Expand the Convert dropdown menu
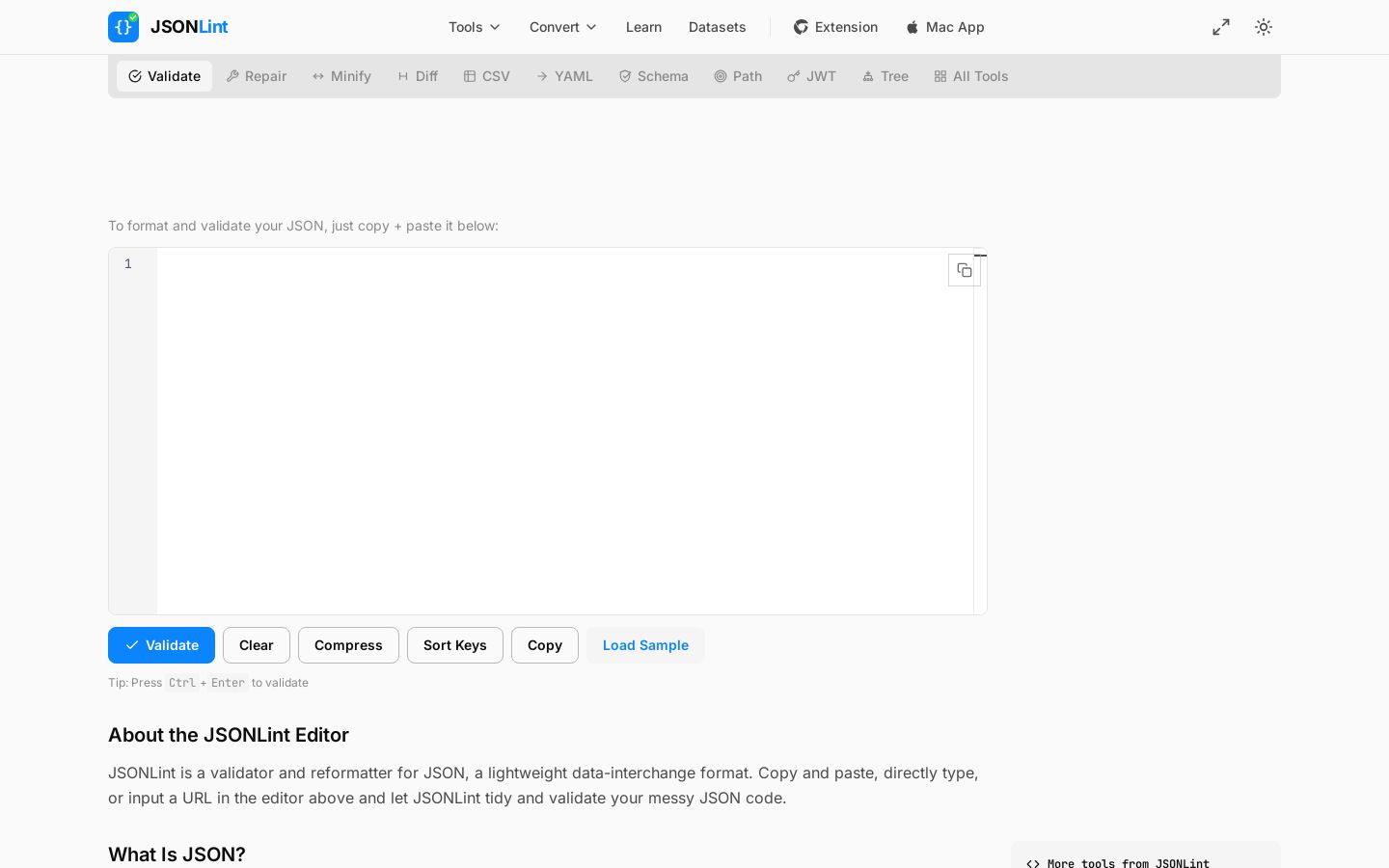 (563, 27)
